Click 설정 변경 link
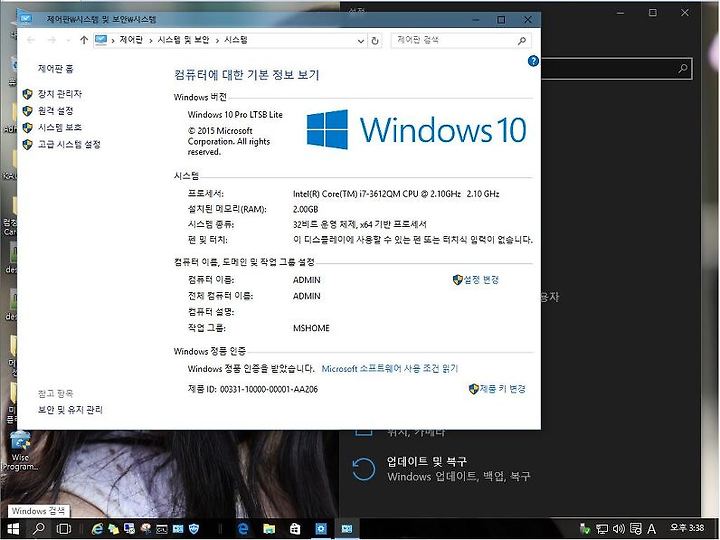This screenshot has width=720, height=540. point(481,280)
